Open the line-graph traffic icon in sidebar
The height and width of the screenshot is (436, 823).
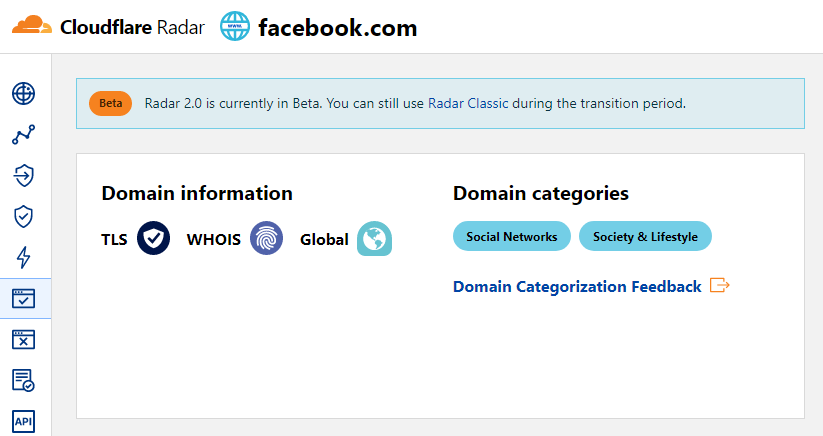pos(24,135)
